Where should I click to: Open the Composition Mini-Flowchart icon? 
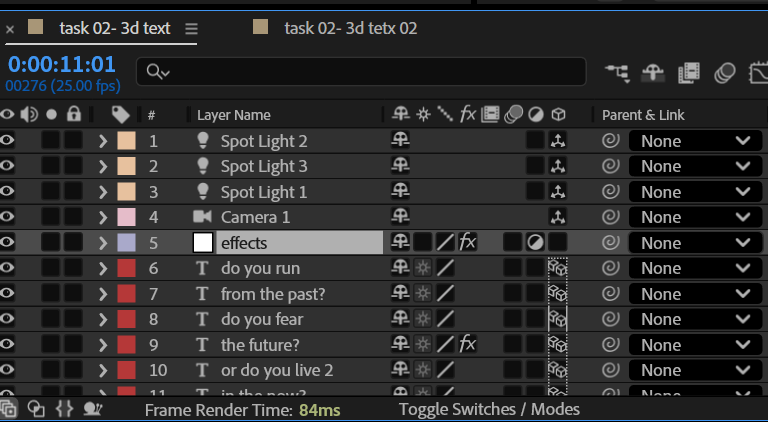tap(618, 72)
